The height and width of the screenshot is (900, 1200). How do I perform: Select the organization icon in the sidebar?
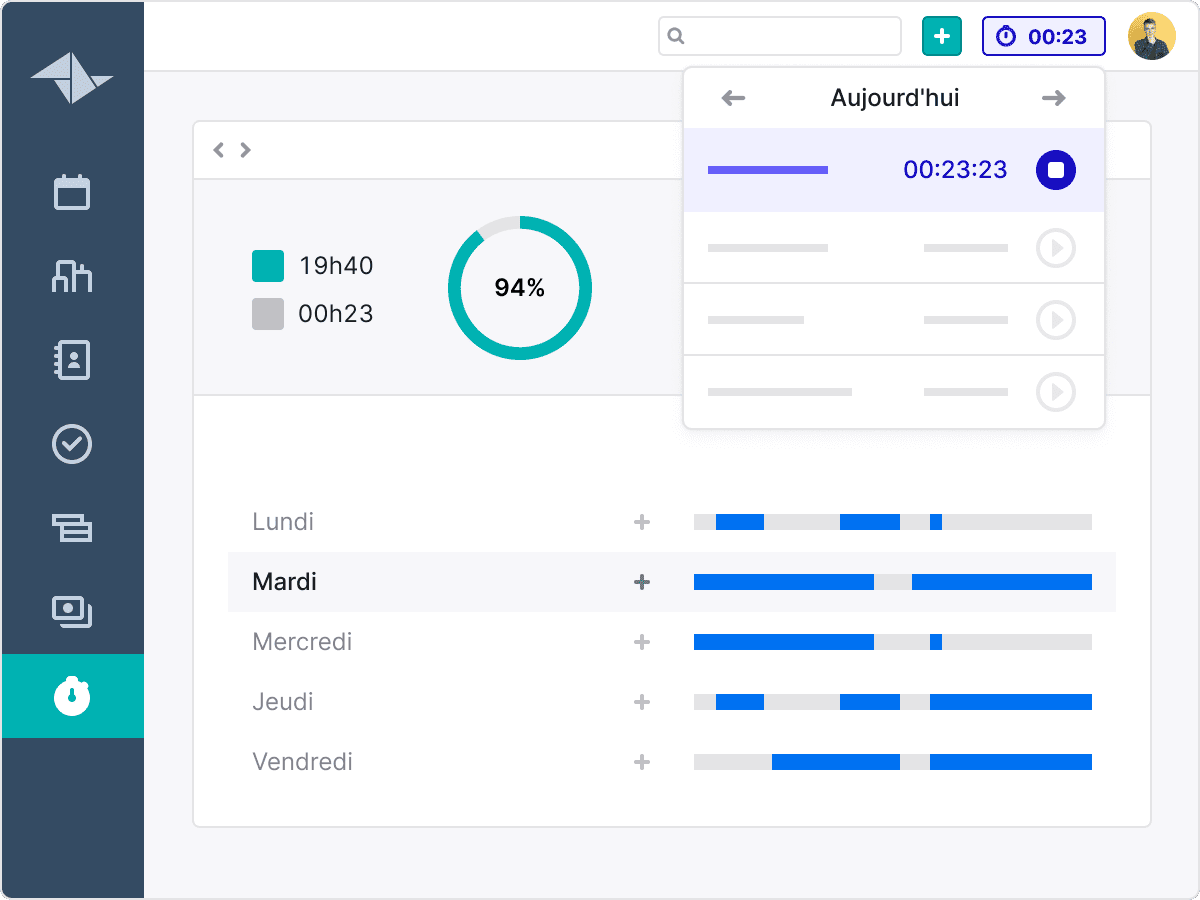pos(71,276)
